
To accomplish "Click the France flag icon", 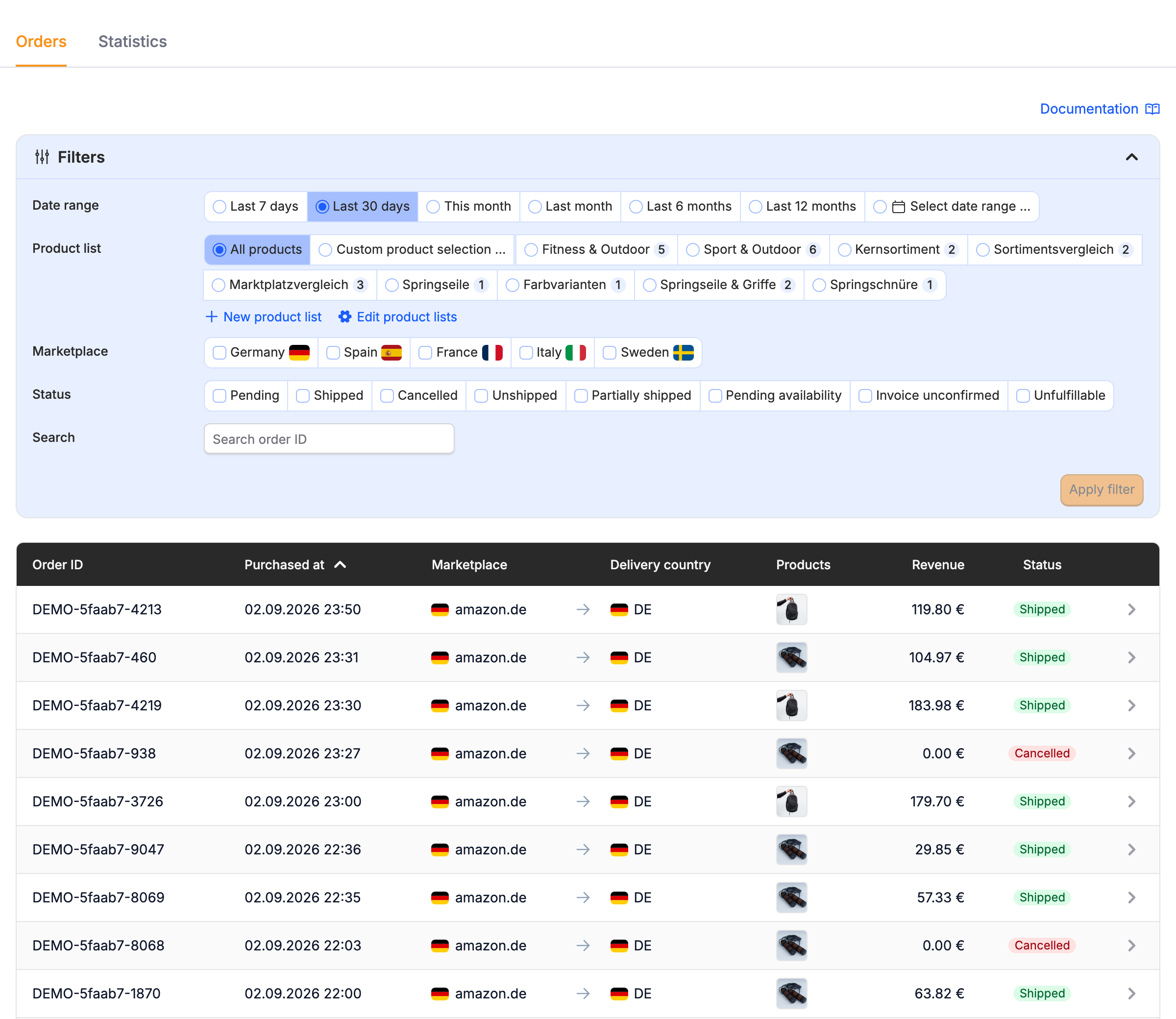I will (492, 353).
